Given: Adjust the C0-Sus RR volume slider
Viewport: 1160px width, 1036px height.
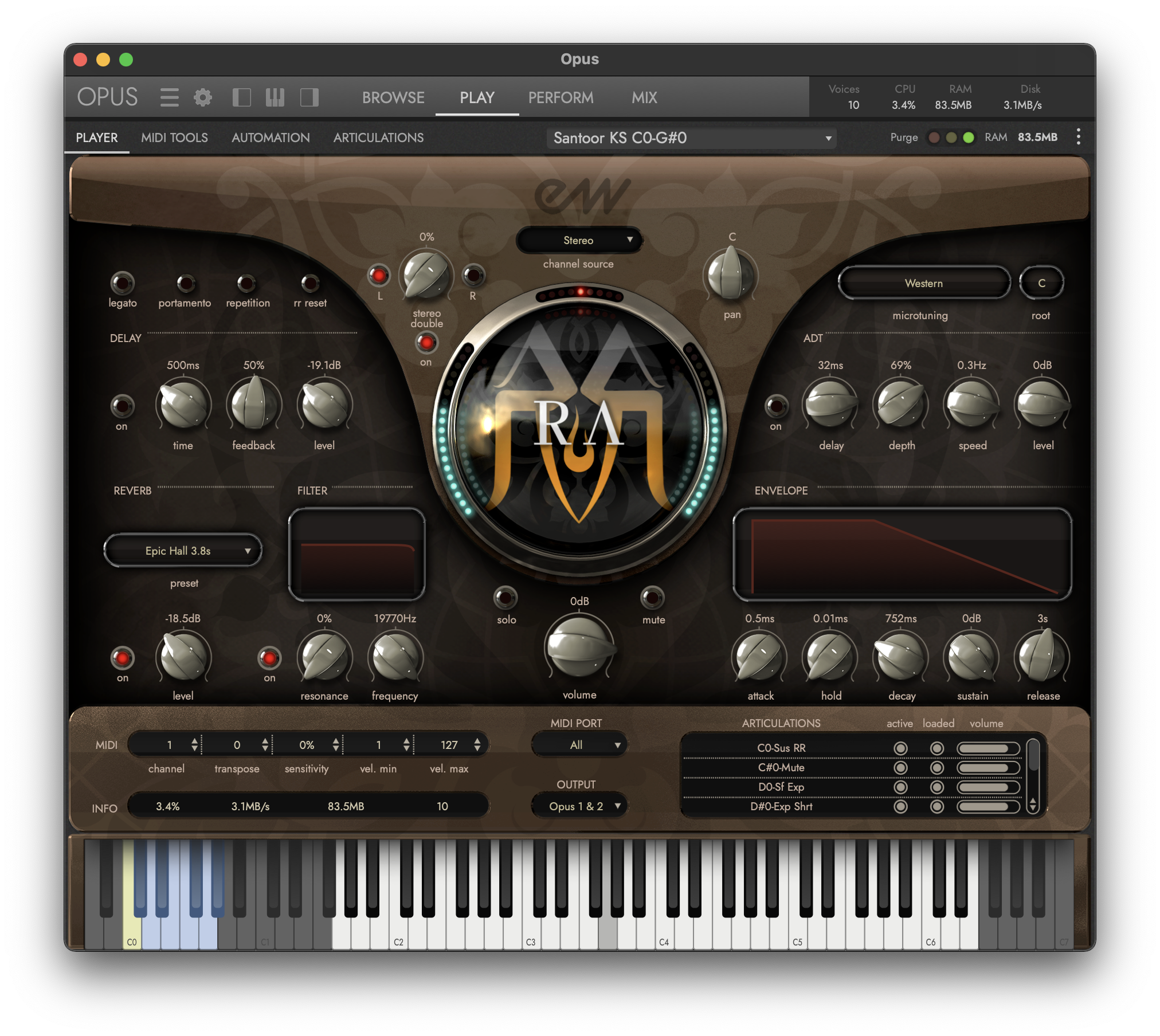Looking at the screenshot, I should tap(987, 748).
